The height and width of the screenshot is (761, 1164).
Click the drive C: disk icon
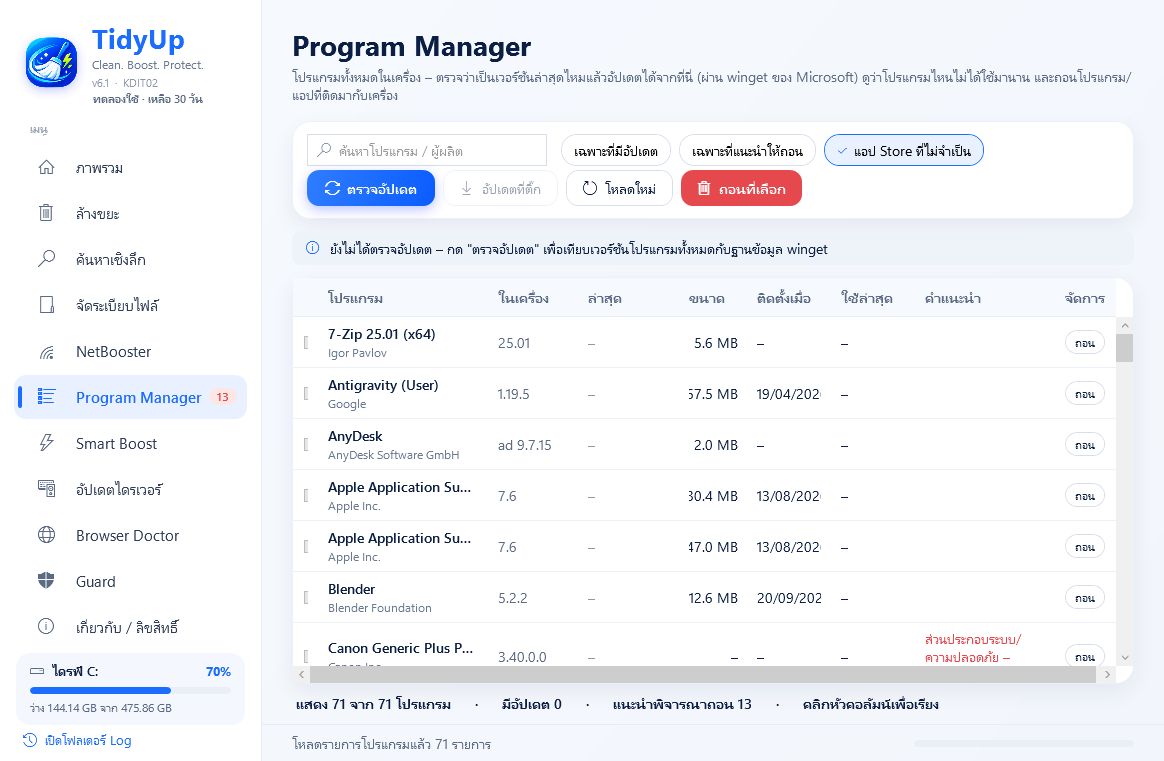click(x=37, y=671)
